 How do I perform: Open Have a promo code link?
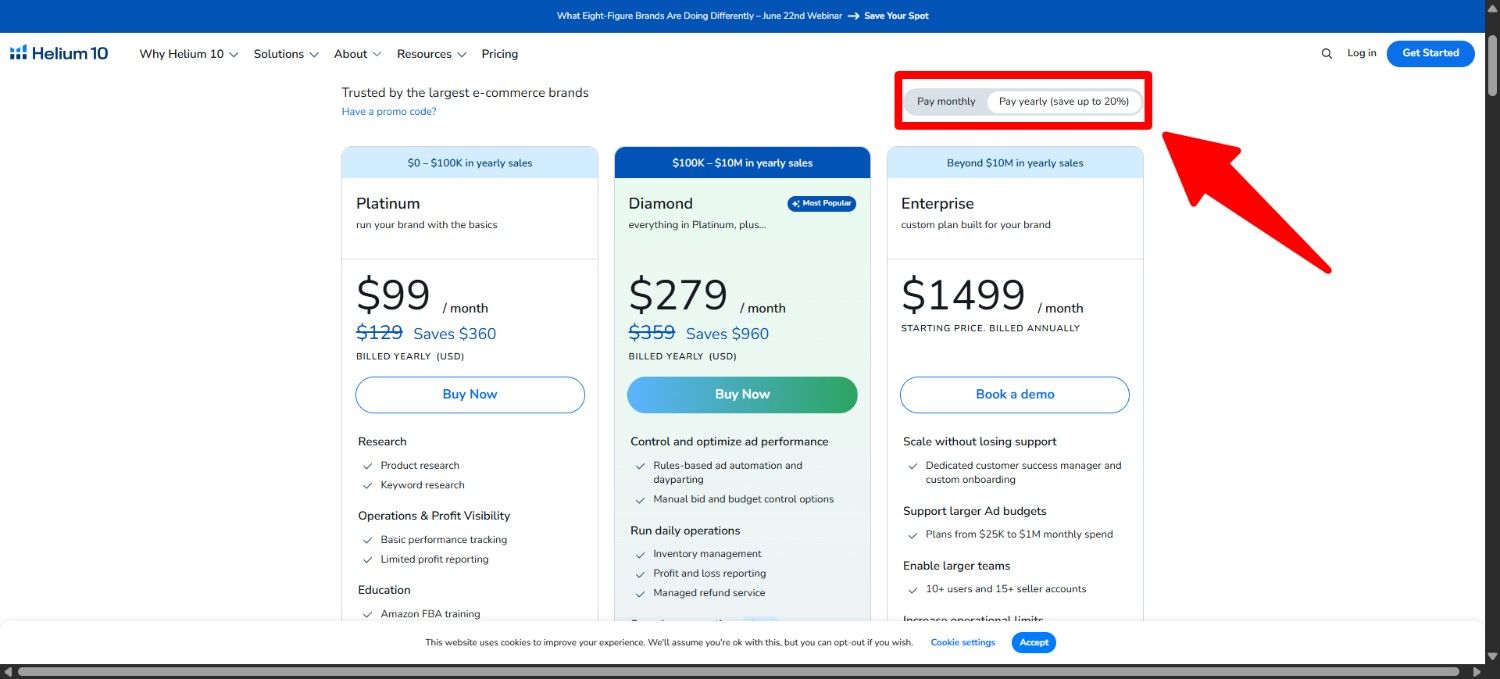point(389,111)
